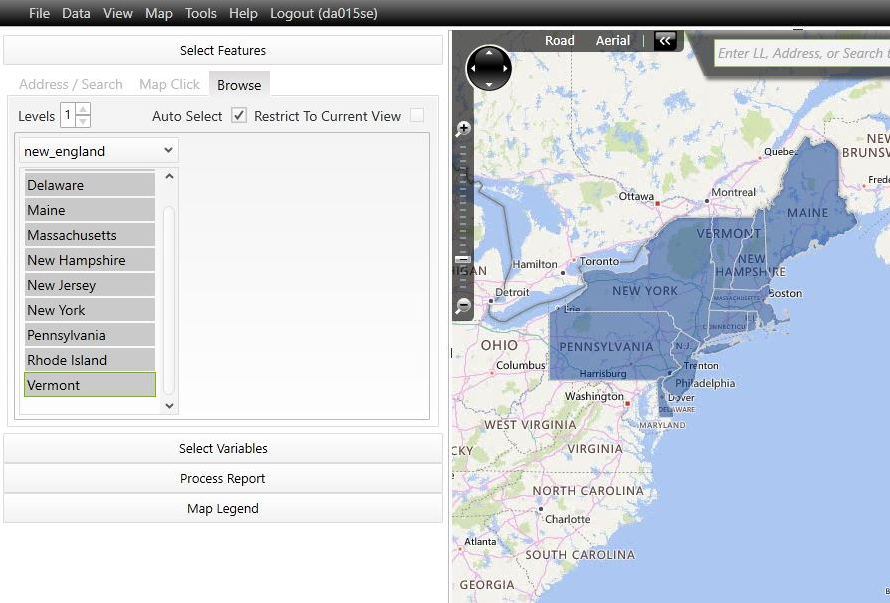Open the Data menu
This screenshot has height=603, width=890.
pos(76,14)
